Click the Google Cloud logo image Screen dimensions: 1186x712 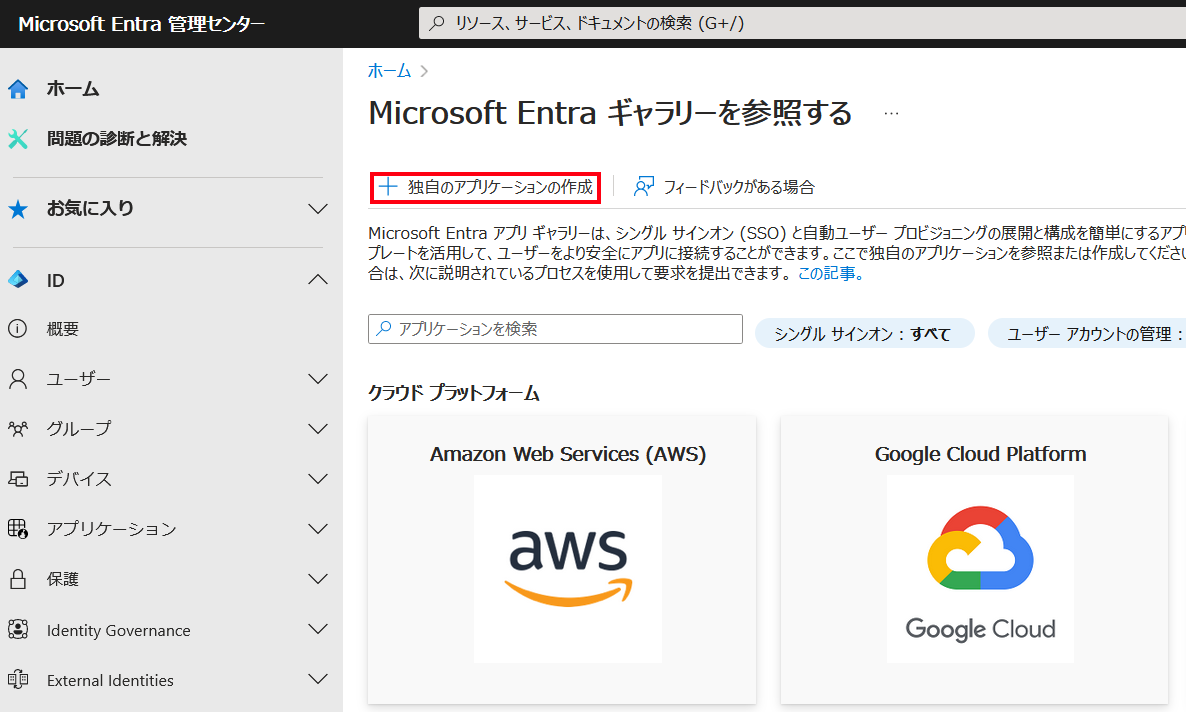coord(980,569)
